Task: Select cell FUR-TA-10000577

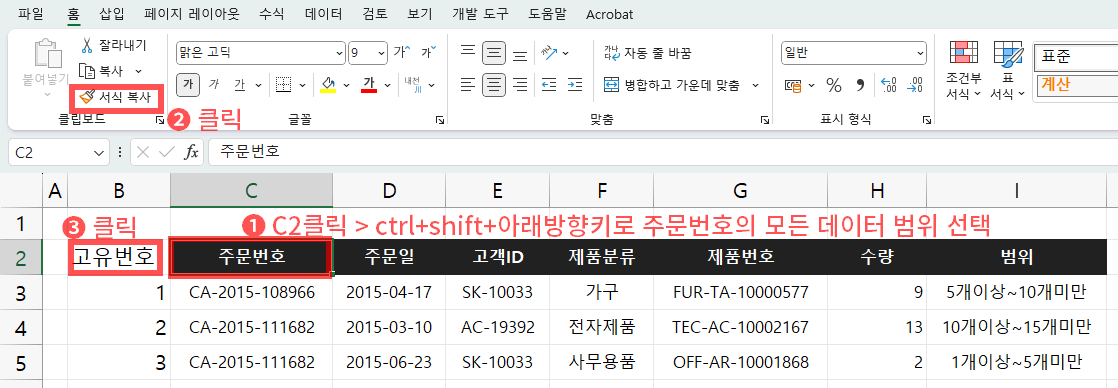Action: tap(741, 293)
